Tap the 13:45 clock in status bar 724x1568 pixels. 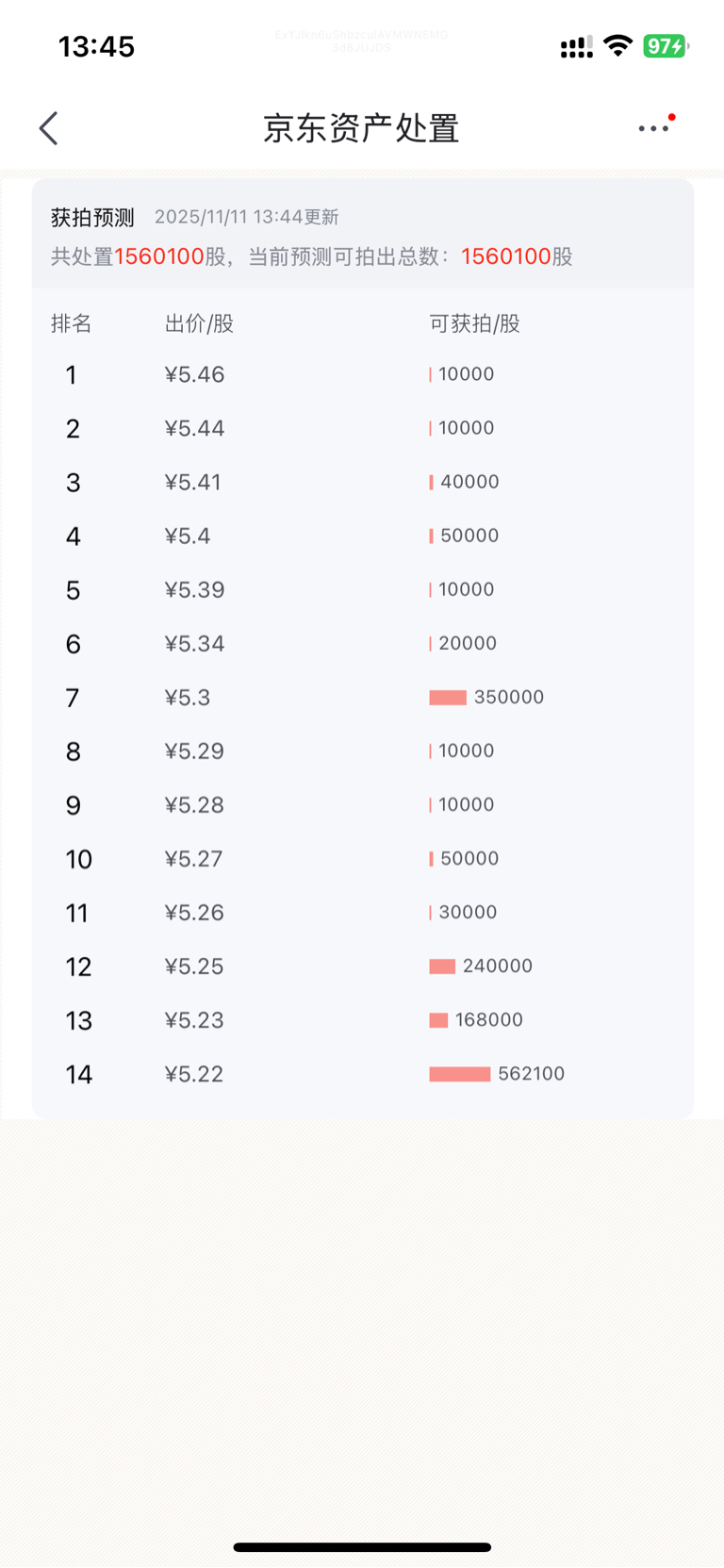coord(96,46)
